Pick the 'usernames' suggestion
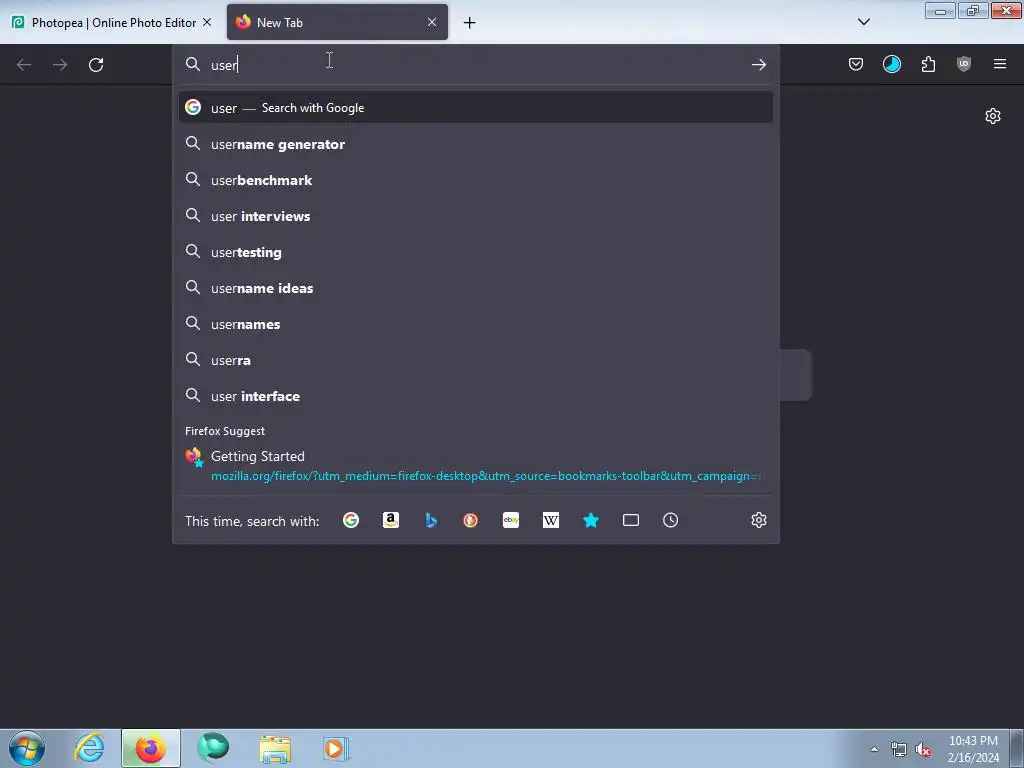The image size is (1024, 768). (475, 324)
